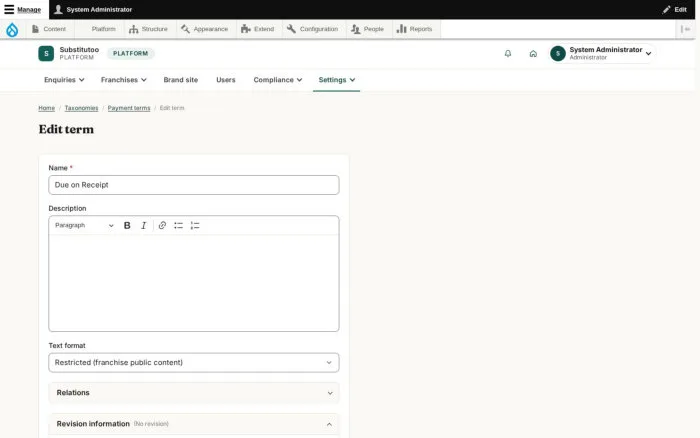Click the Substitutoo site name text
700x438 pixels.
[79, 50]
